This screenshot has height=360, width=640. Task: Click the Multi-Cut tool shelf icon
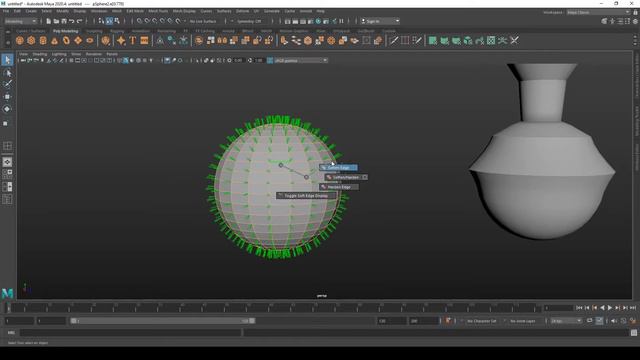(x=393, y=40)
